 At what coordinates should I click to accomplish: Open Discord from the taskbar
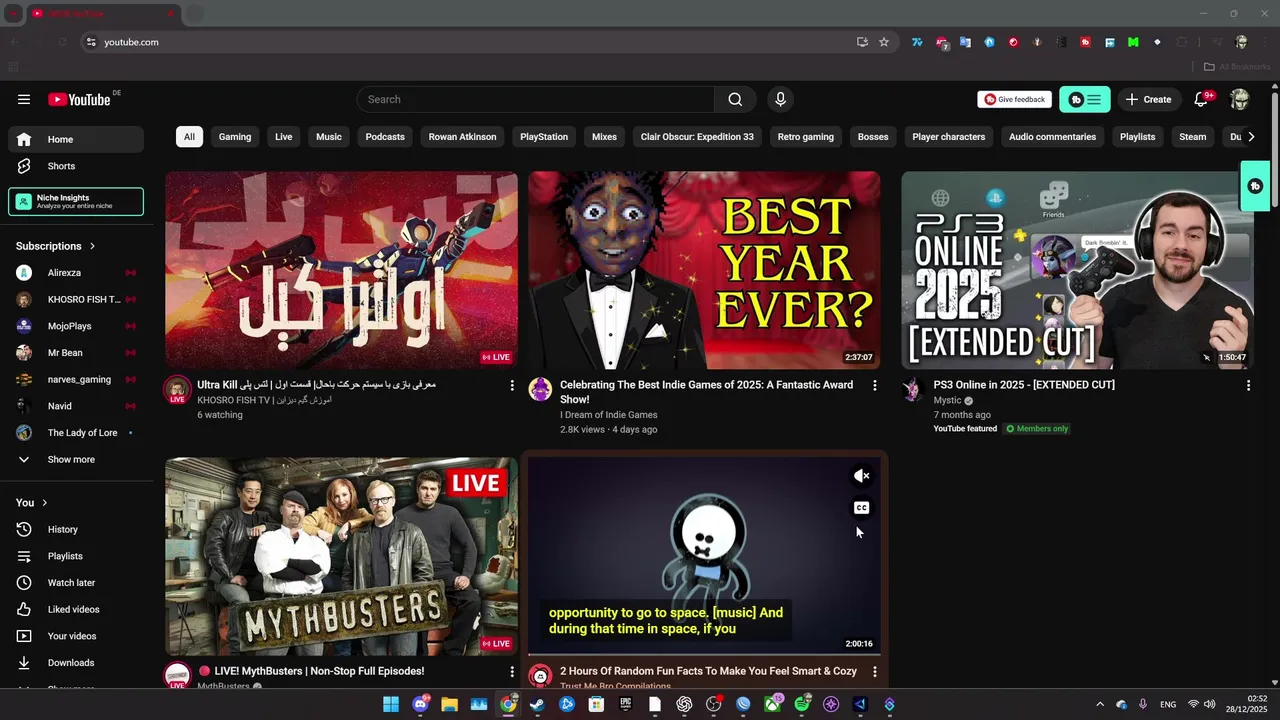tap(420, 704)
